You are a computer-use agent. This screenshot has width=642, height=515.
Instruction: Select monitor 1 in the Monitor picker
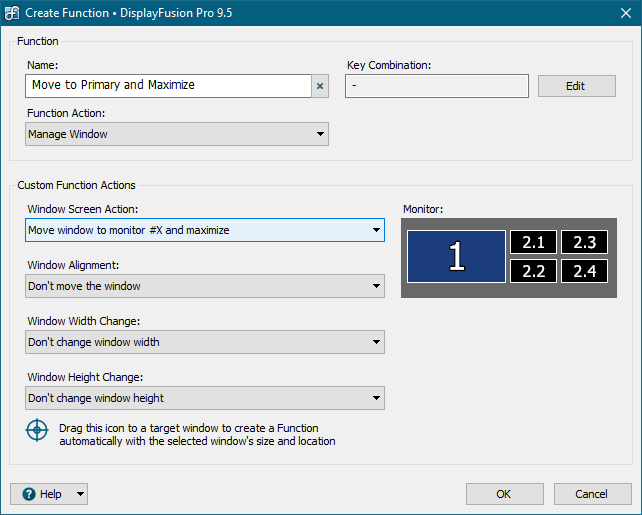point(456,257)
